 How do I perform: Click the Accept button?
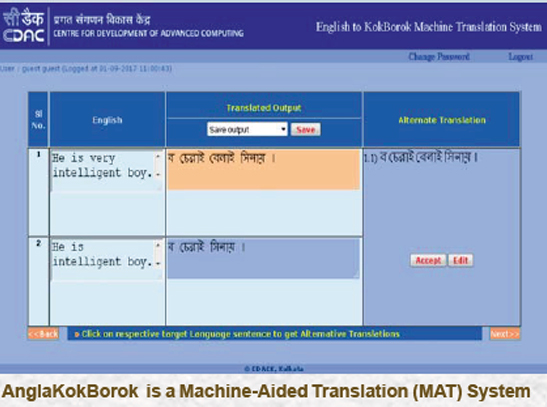(x=428, y=261)
